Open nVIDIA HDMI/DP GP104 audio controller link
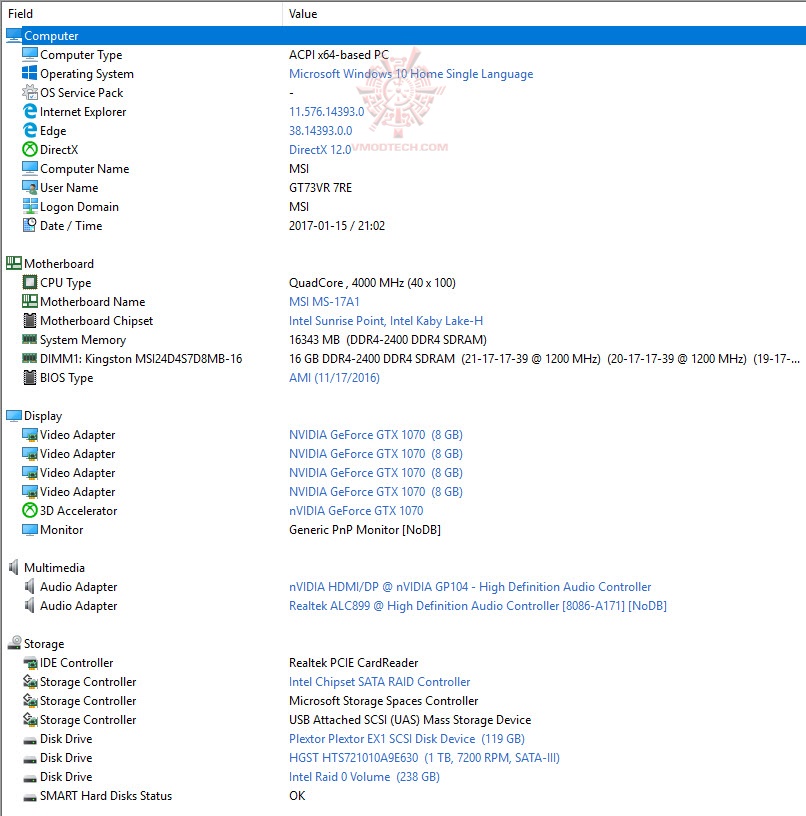Screen dimensions: 806x816 [x=470, y=586]
